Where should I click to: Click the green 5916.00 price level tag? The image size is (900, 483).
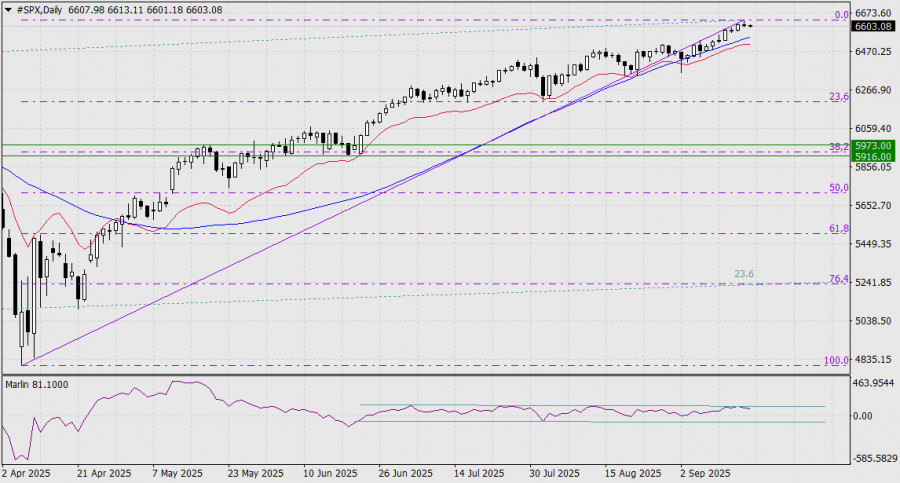click(x=871, y=156)
